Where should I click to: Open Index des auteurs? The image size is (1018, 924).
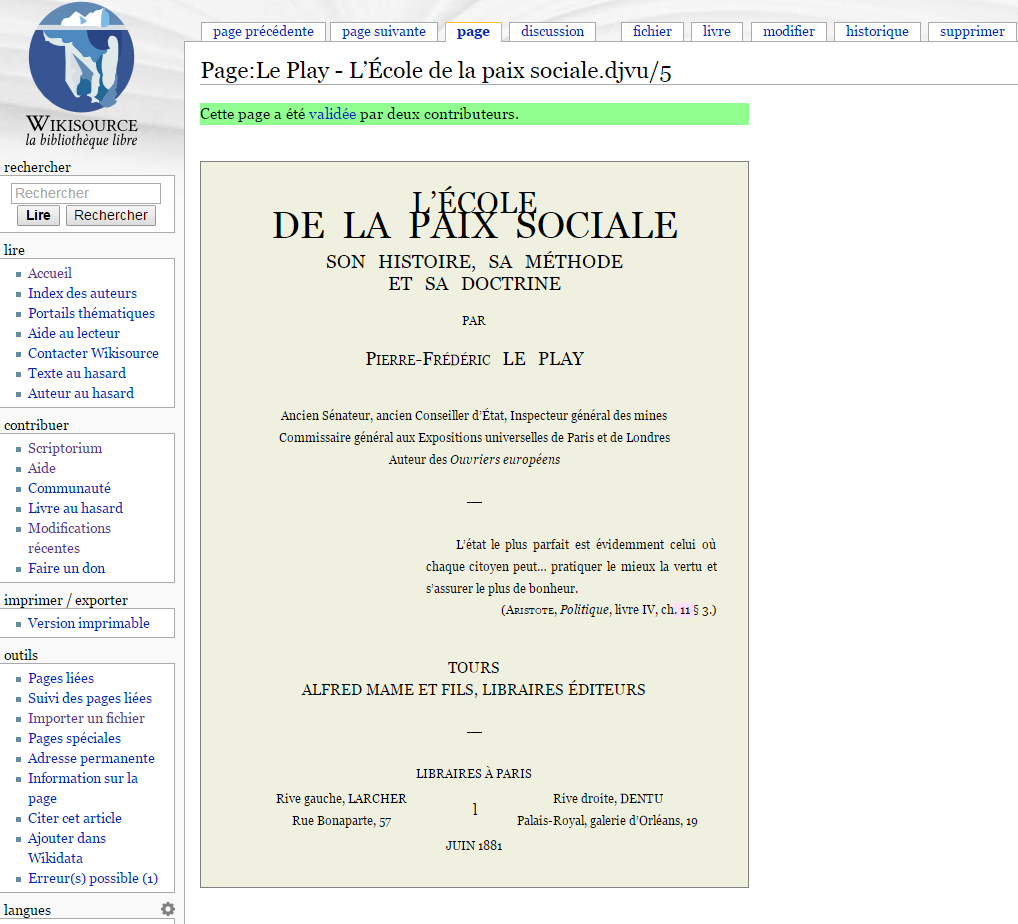(x=82, y=293)
